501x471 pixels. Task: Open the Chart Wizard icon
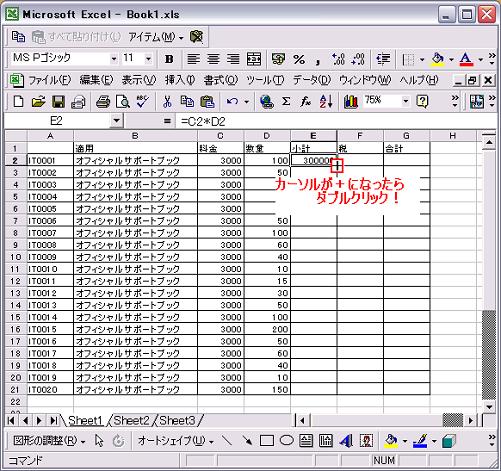click(350, 101)
